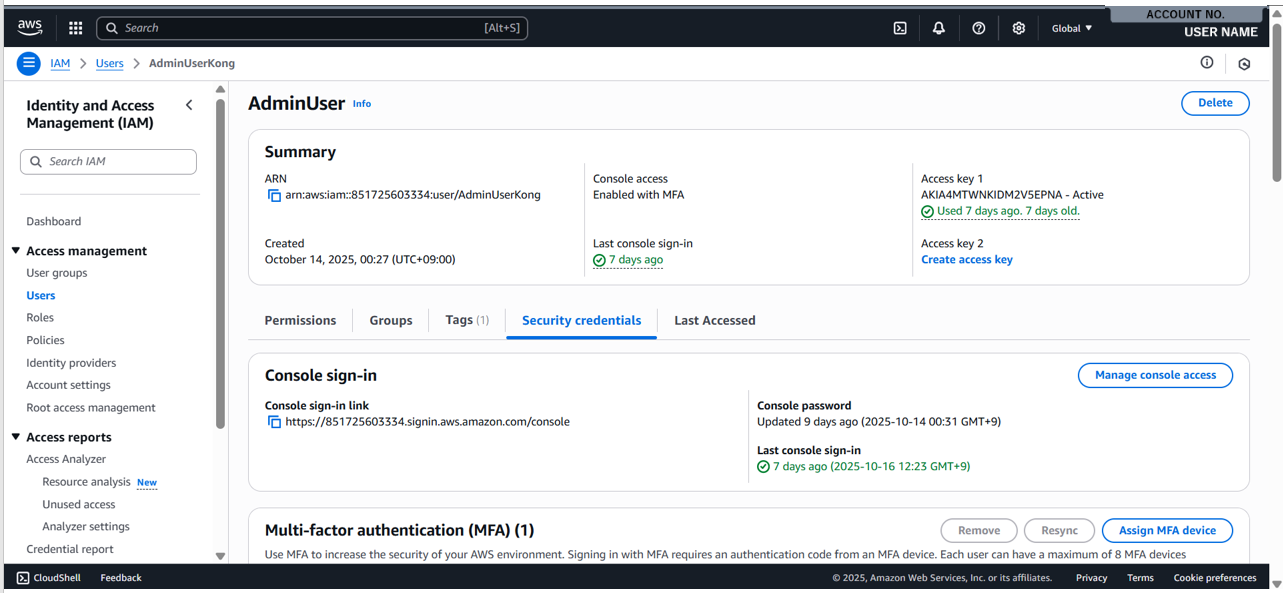Copy the user ARN with copy icon
Screen dimensions: 1283x593
[274, 196]
